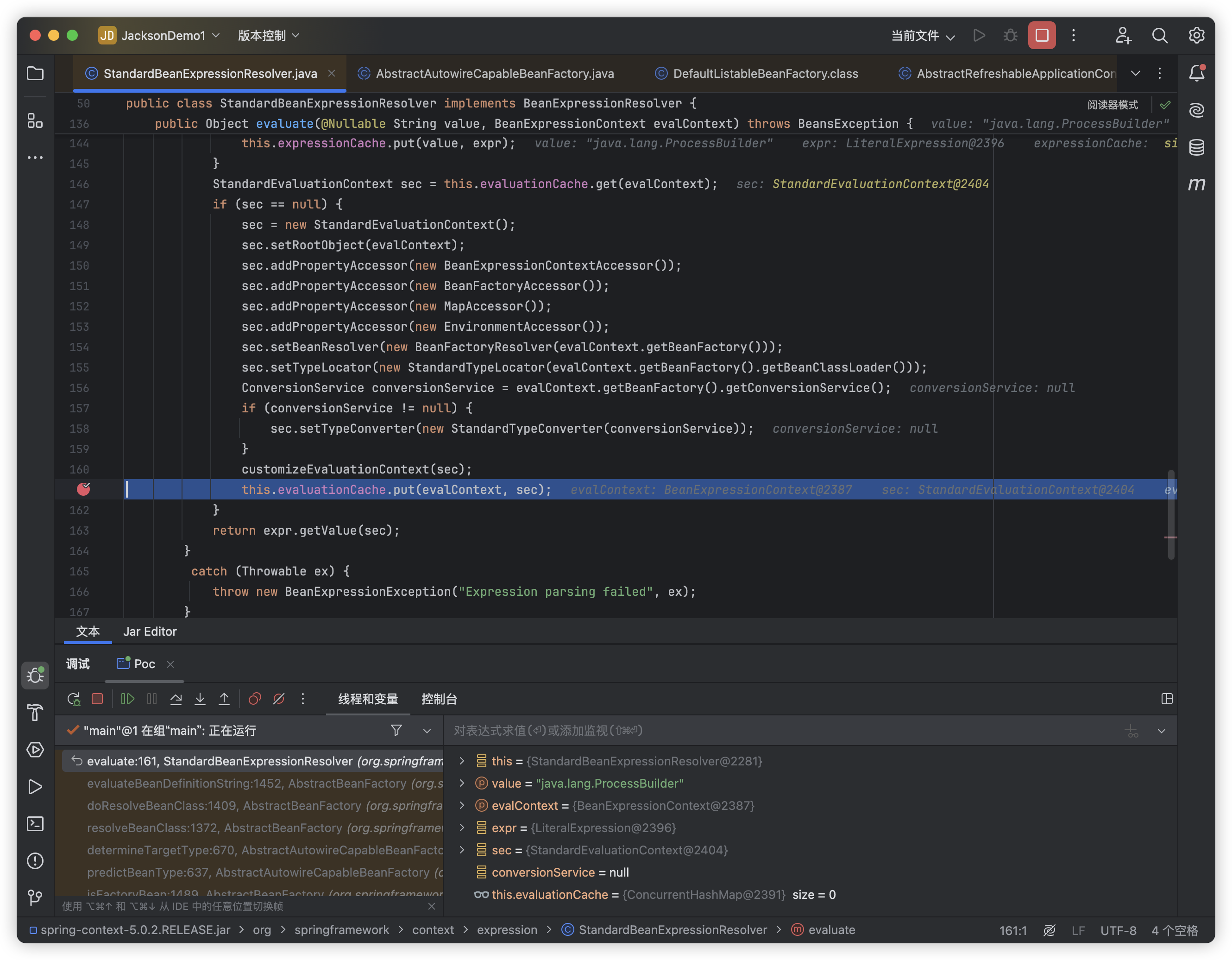Expand the 'value' variable node
The image size is (1232, 960).
coord(462,783)
